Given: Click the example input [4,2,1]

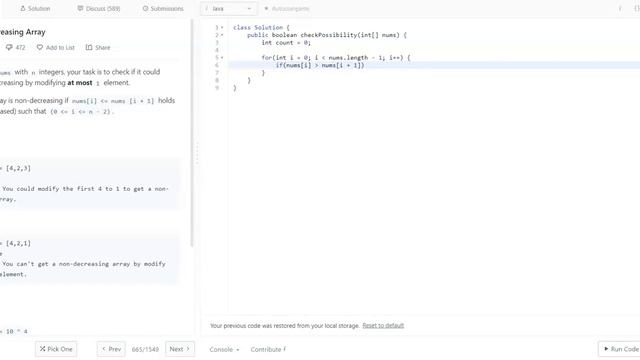Looking at the screenshot, I should point(18,243).
